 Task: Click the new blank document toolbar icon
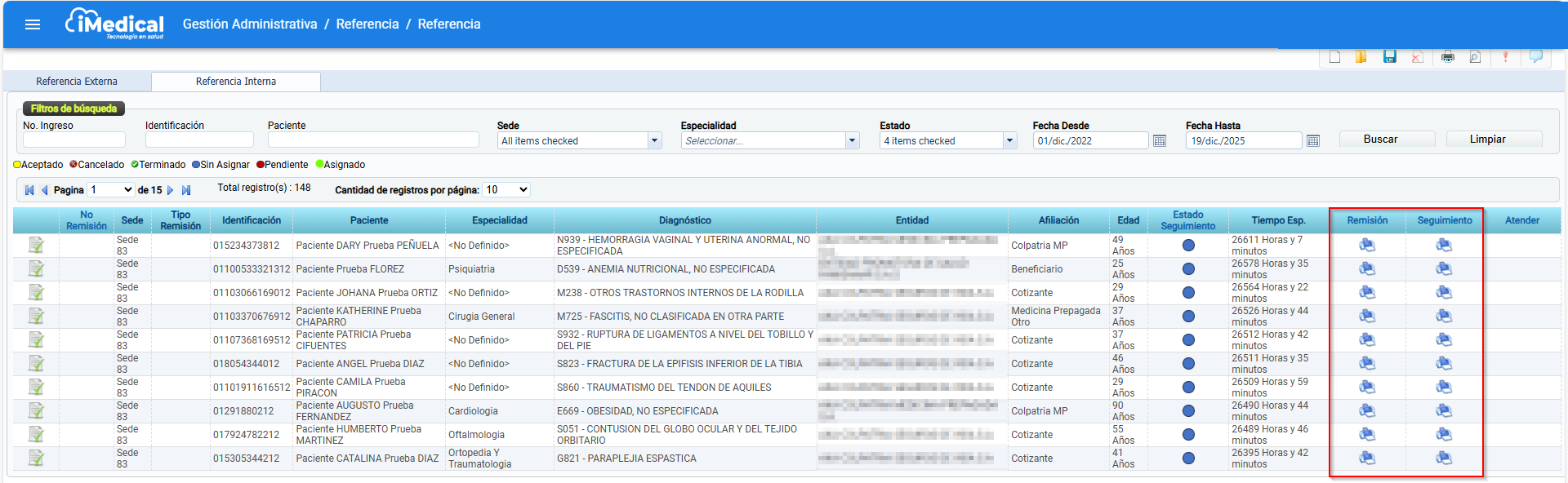click(1334, 56)
